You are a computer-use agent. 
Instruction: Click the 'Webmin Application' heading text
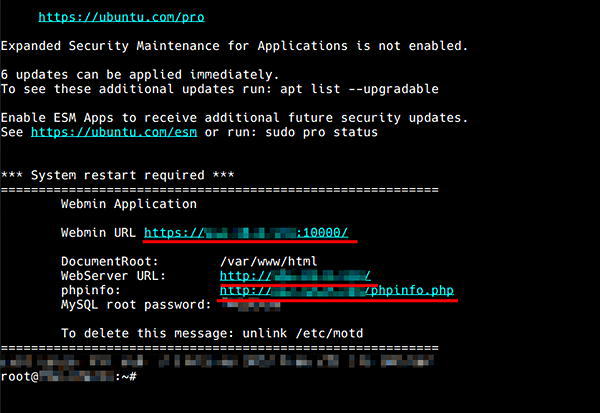tap(129, 204)
